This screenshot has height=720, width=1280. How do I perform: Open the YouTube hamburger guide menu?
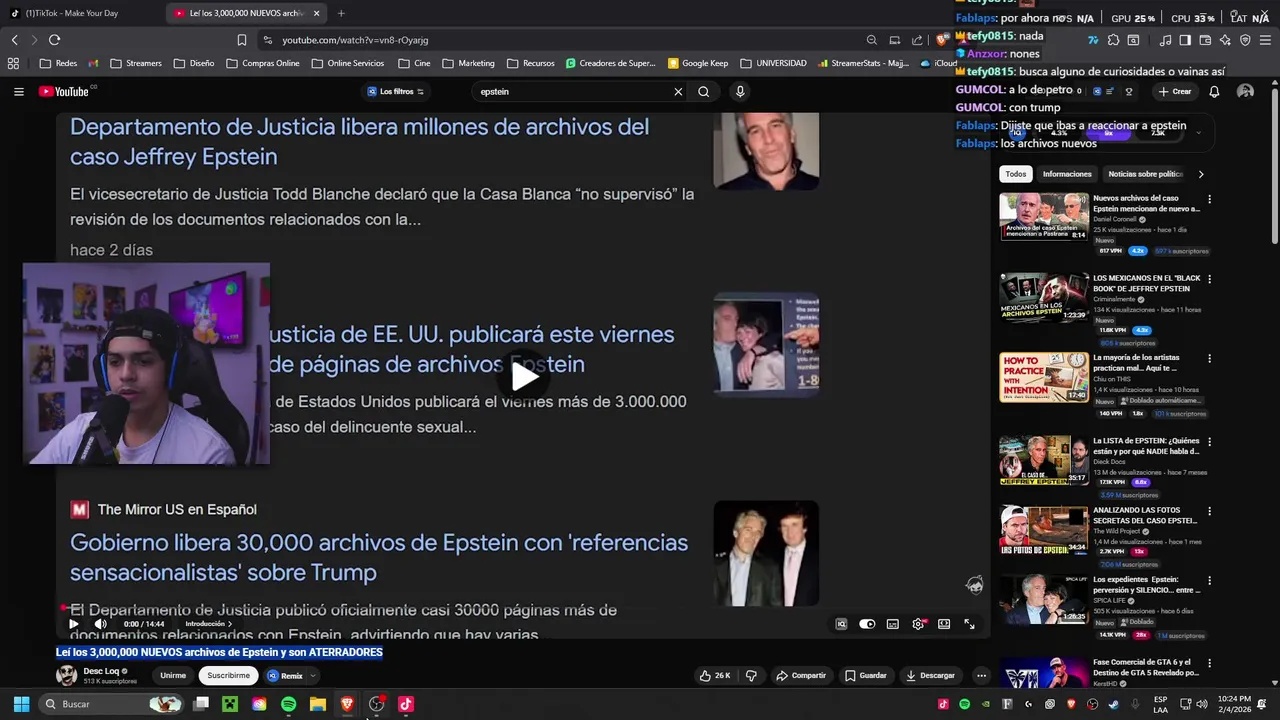pyautogui.click(x=18, y=91)
